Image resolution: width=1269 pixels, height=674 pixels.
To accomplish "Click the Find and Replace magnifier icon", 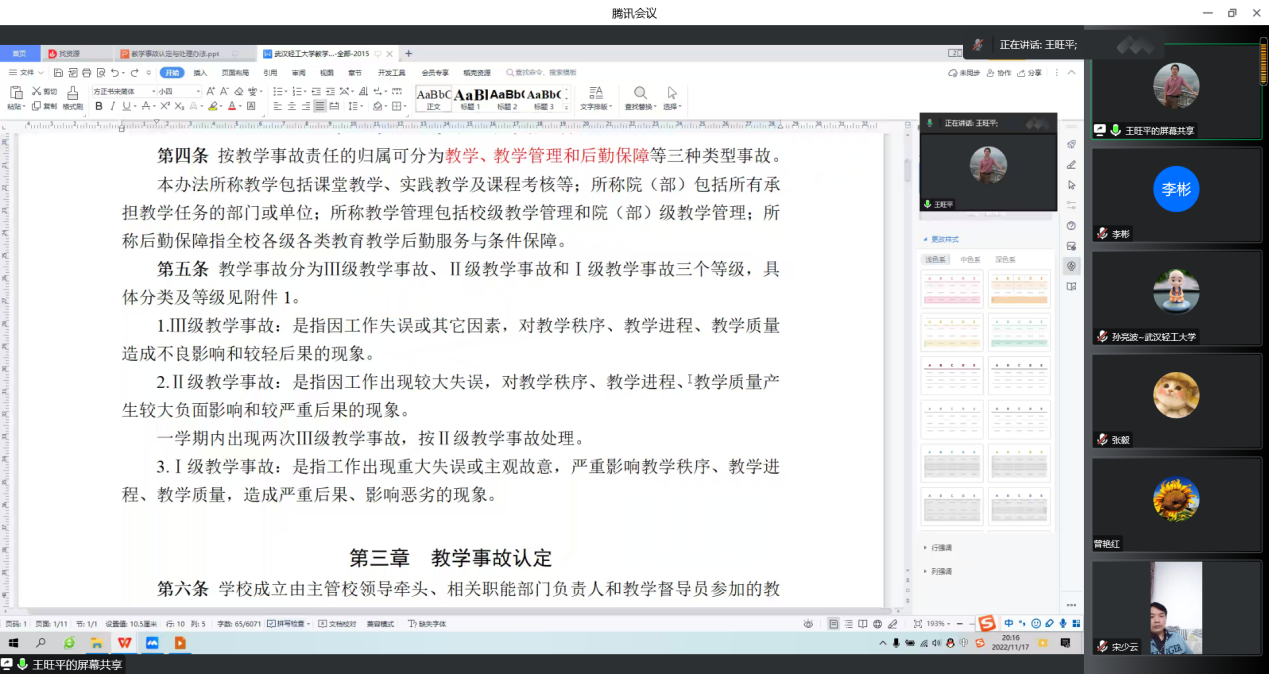I will 640,93.
